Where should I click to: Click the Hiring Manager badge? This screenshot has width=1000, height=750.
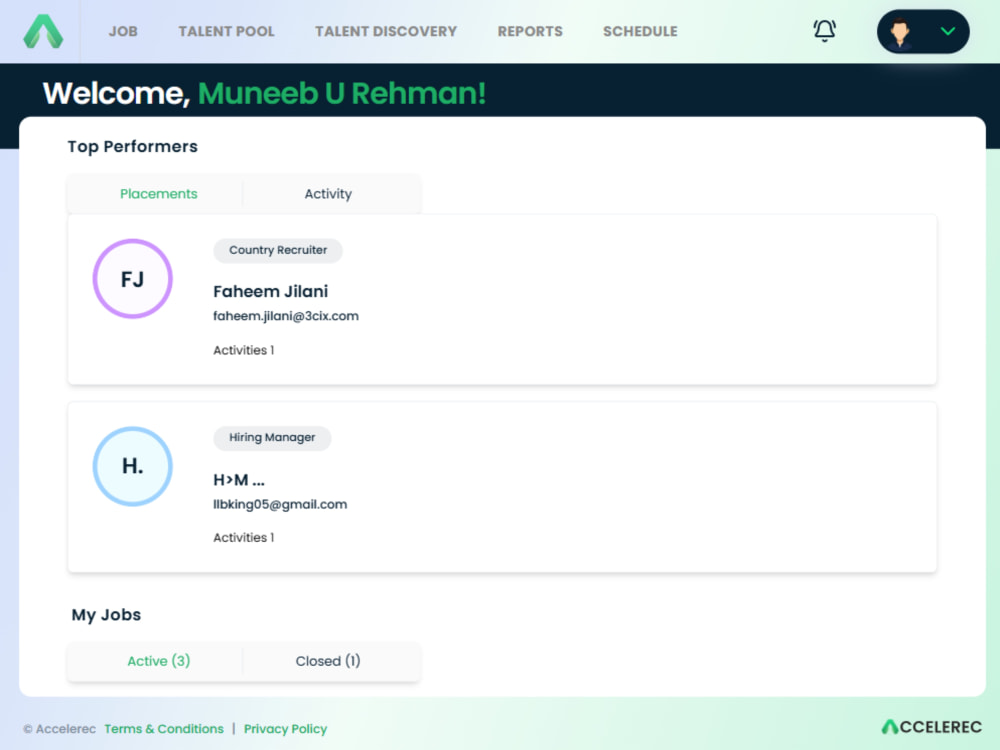(272, 438)
